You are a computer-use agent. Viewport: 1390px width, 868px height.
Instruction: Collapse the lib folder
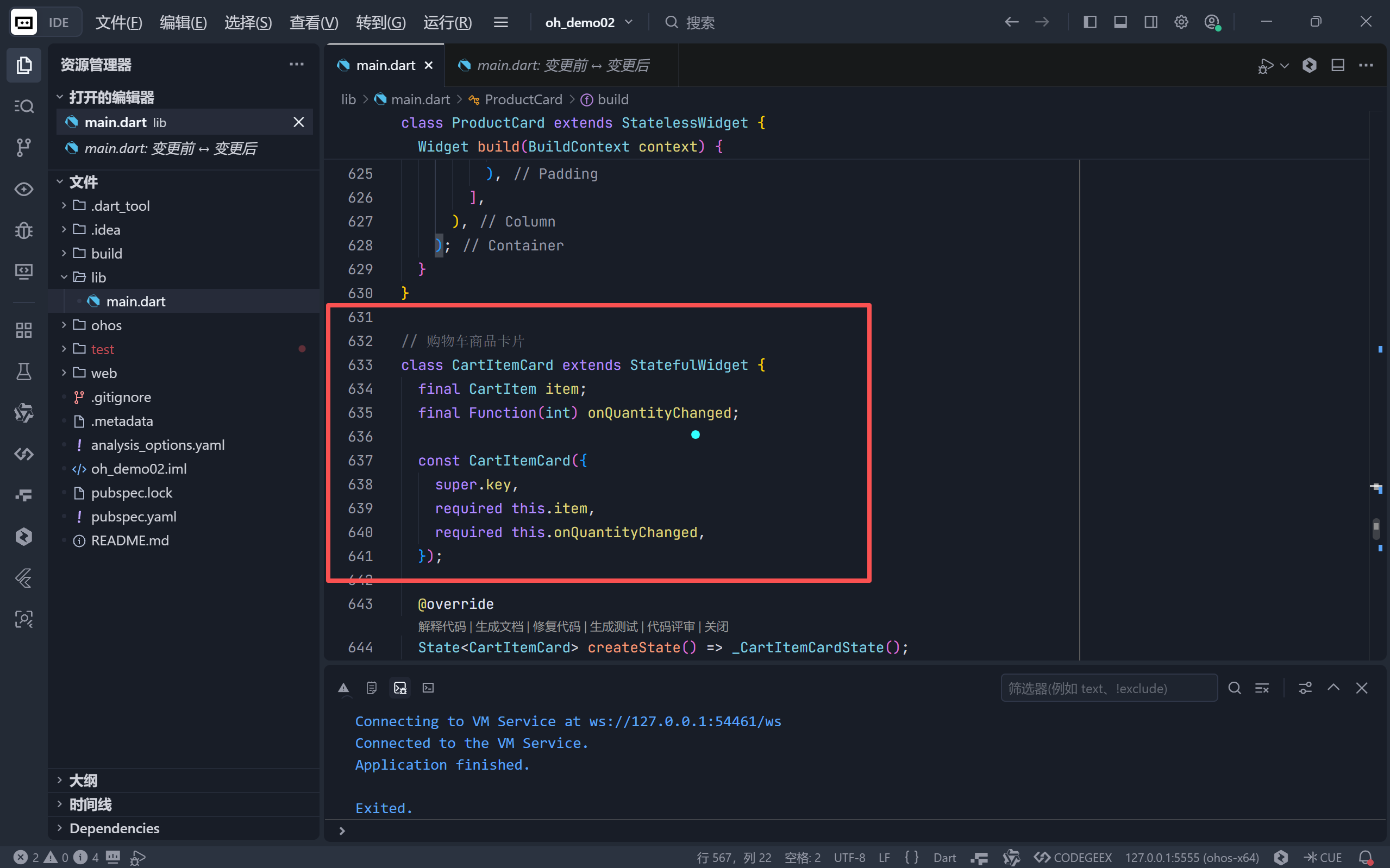click(x=98, y=277)
